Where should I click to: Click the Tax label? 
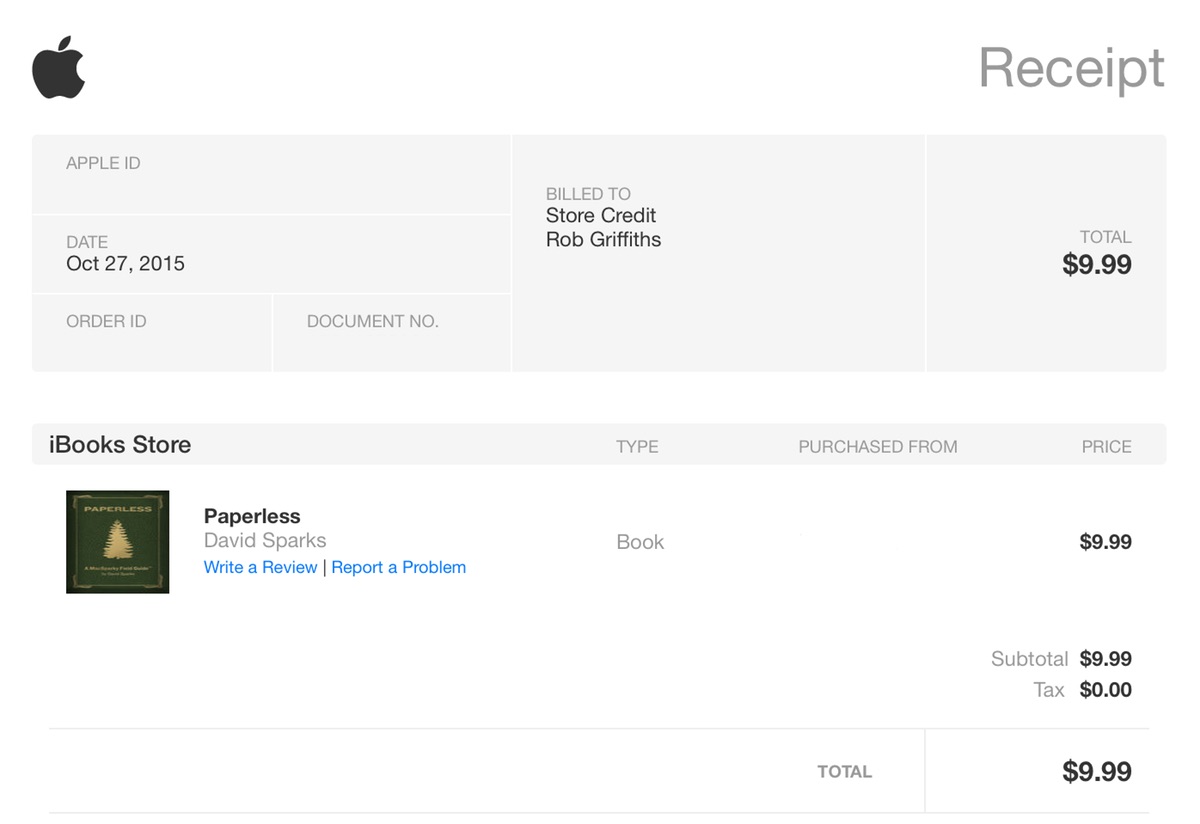[x=1049, y=690]
